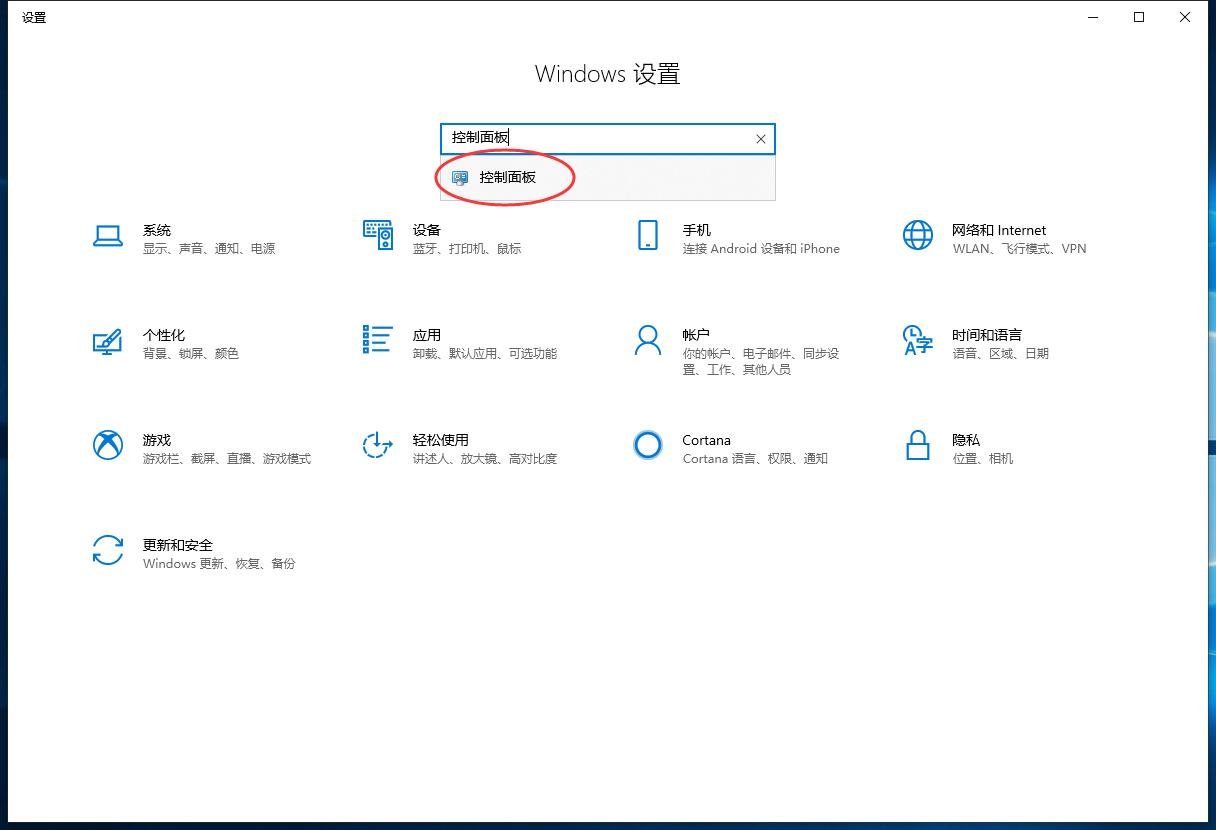1216x830 pixels.
Task: Open the 手机 (Phone) icon
Action: (x=648, y=236)
